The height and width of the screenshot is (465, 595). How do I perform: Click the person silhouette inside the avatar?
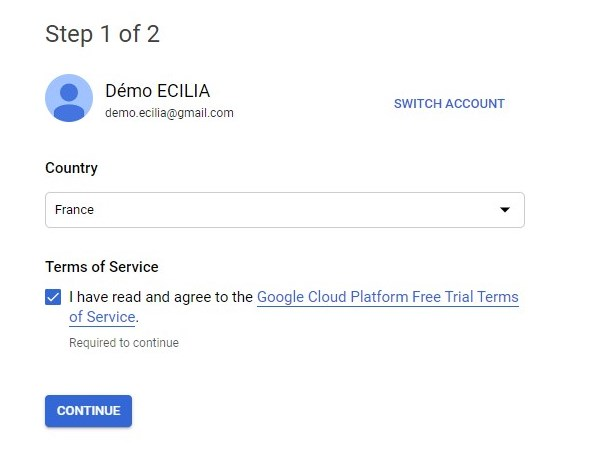point(69,102)
